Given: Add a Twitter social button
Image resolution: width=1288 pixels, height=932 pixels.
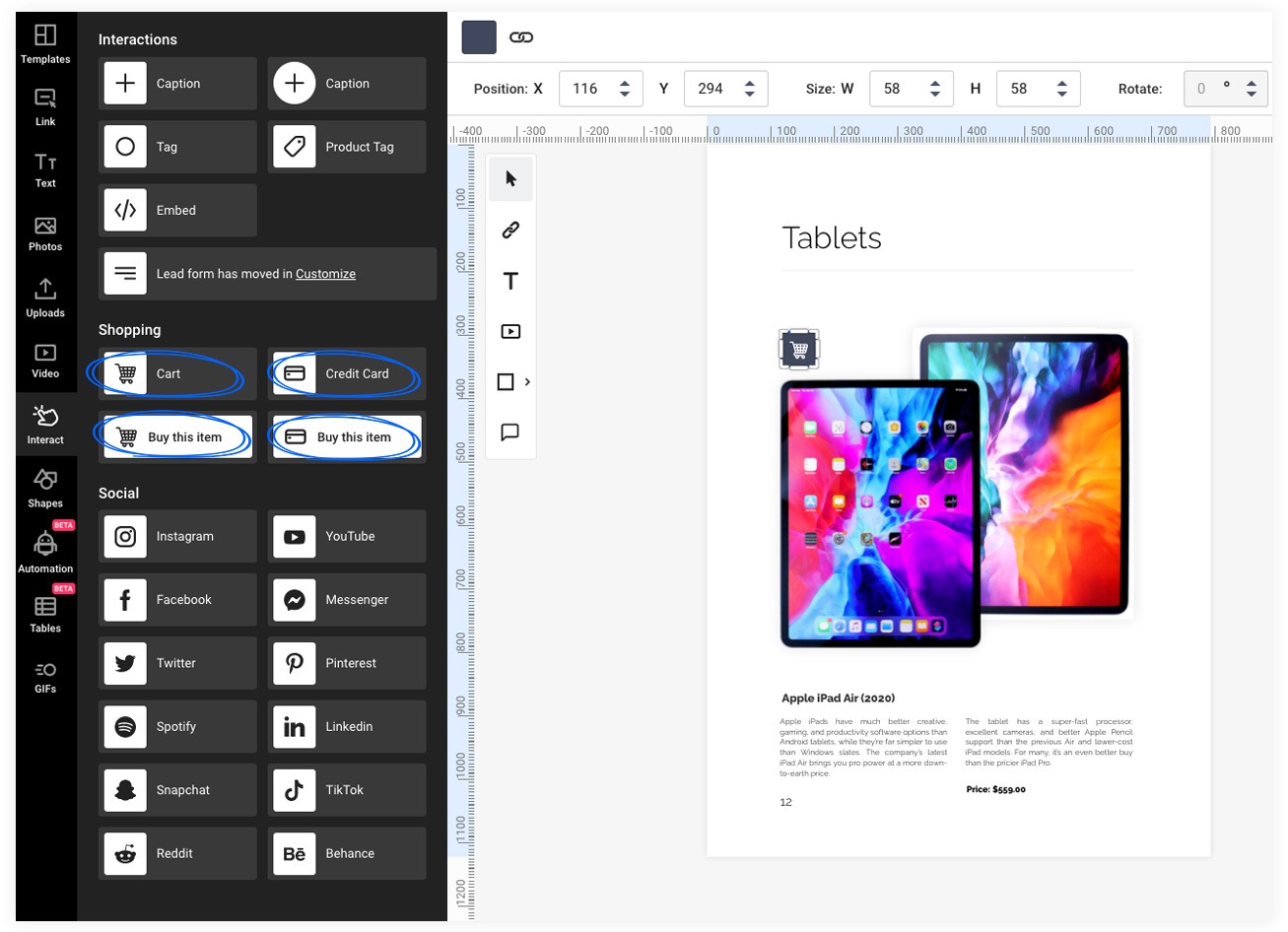Looking at the screenshot, I should point(177,663).
